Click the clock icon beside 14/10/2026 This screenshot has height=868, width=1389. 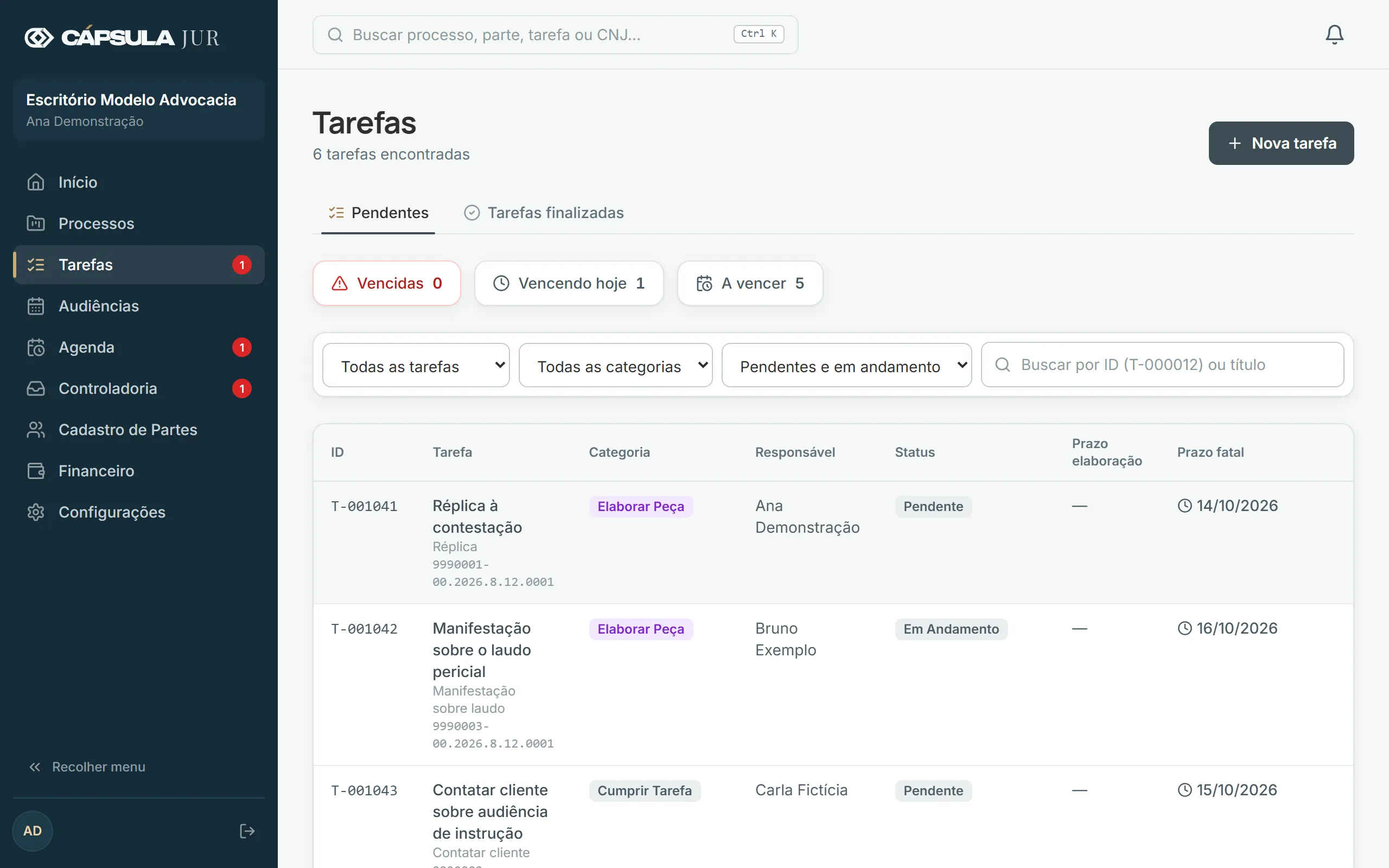(x=1184, y=506)
